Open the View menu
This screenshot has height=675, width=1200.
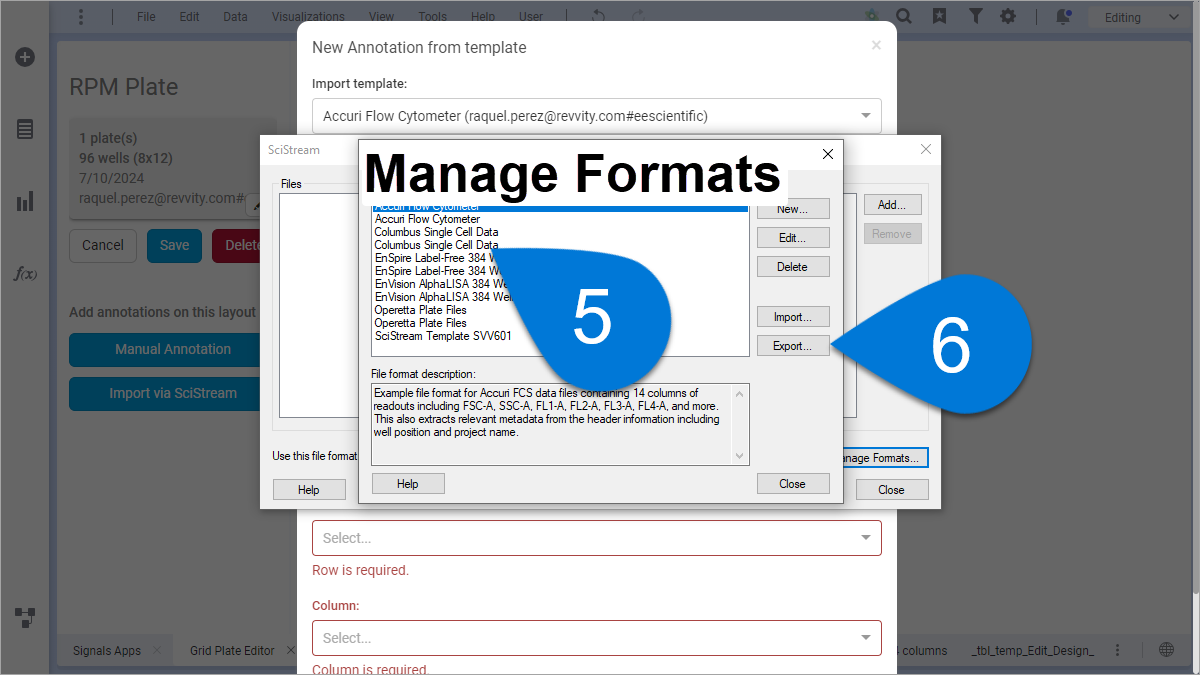tap(381, 17)
